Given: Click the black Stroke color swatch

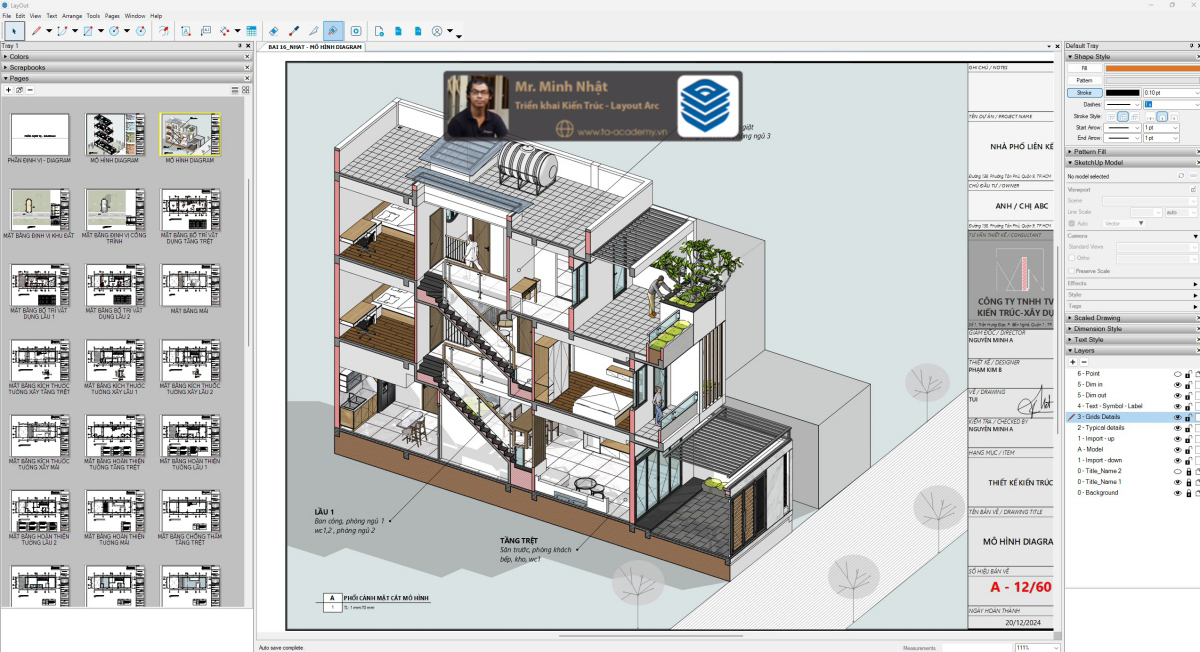Looking at the screenshot, I should point(1122,93).
